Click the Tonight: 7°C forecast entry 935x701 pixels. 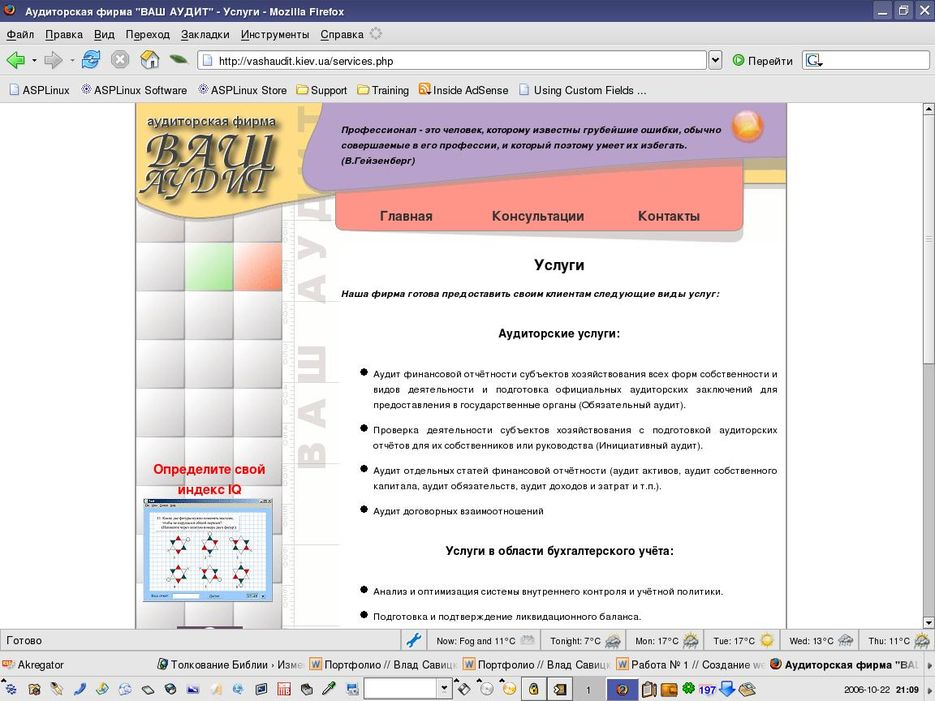point(585,641)
